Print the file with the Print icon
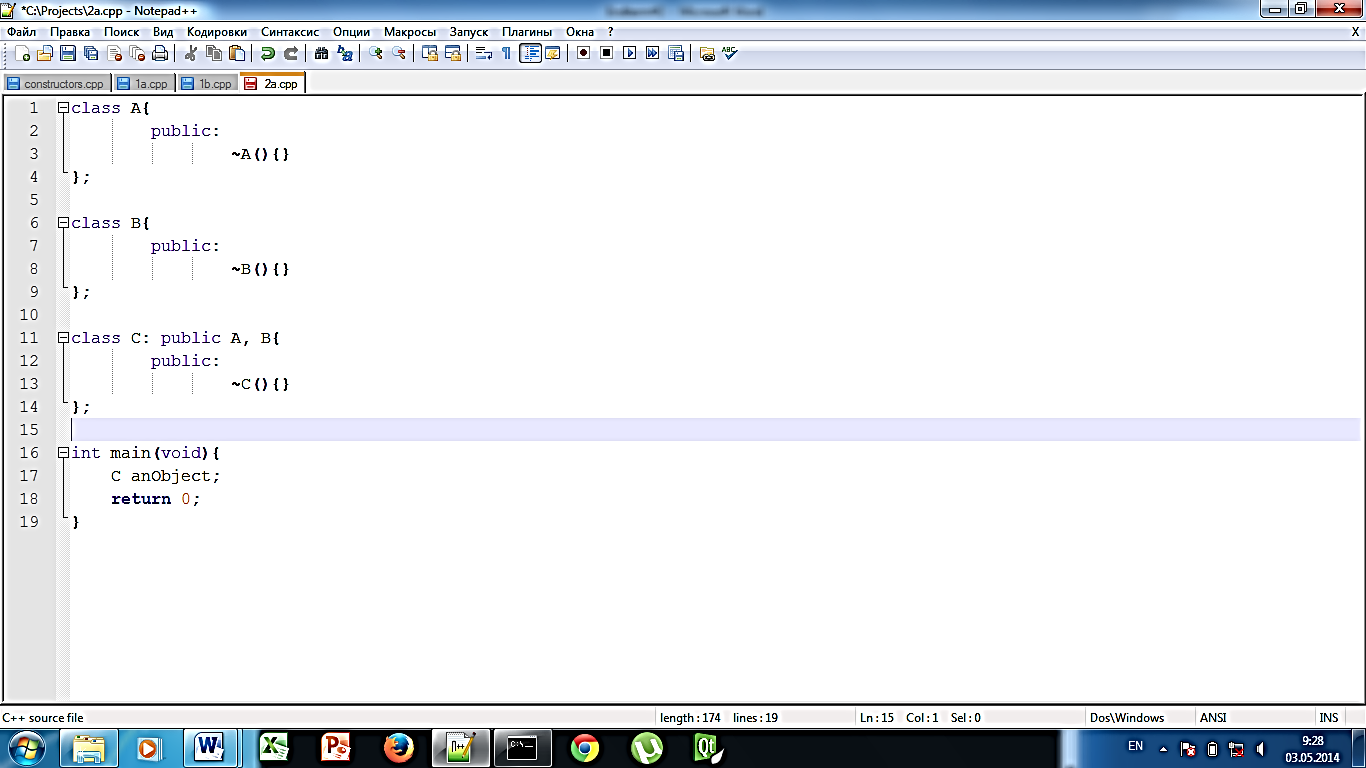The width and height of the screenshot is (1366, 768). coord(160,53)
